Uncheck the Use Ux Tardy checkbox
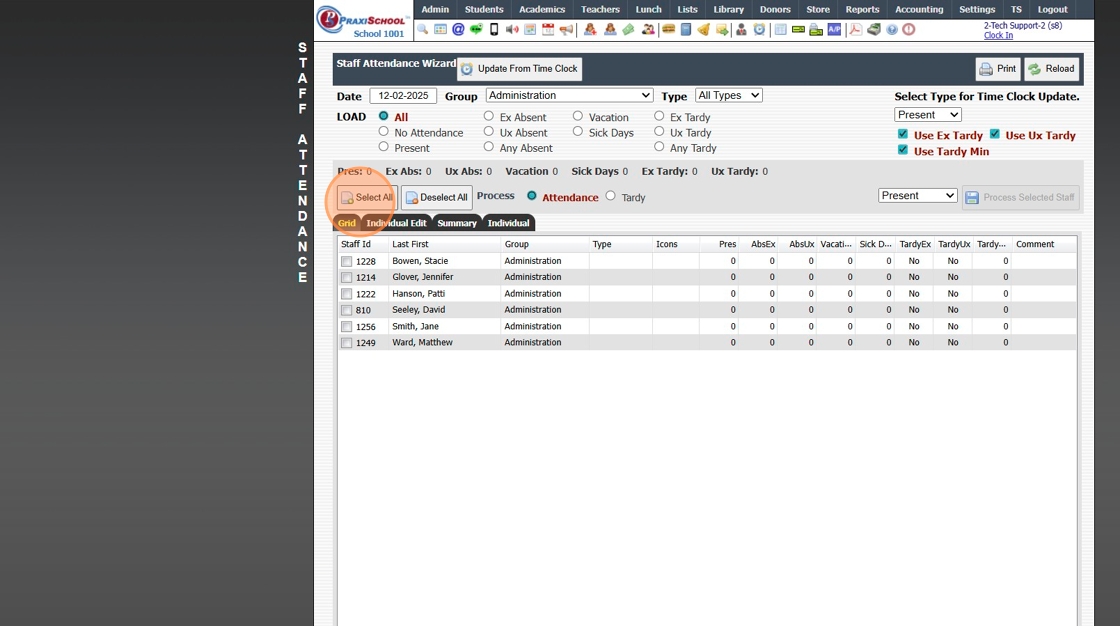This screenshot has height=626, width=1120. coord(994,134)
